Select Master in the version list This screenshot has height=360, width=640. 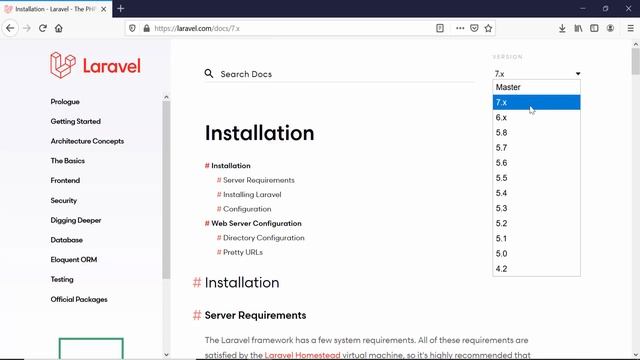[x=536, y=87]
